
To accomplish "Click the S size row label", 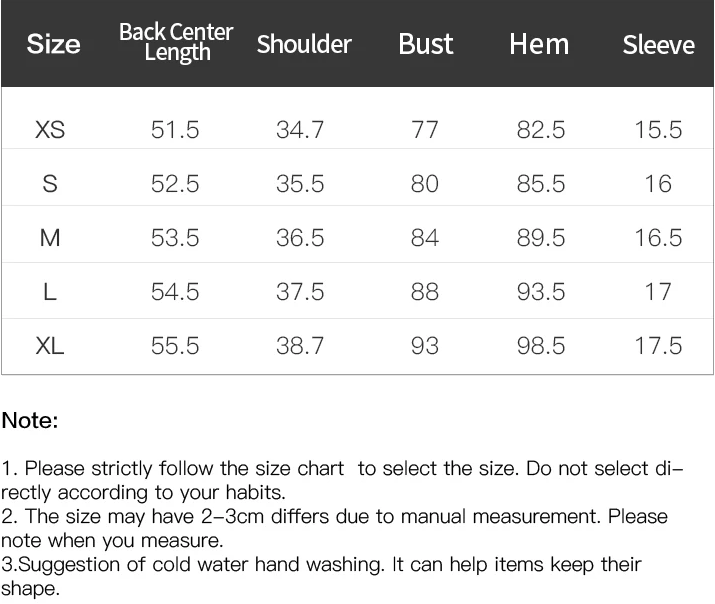I will 50,184.
